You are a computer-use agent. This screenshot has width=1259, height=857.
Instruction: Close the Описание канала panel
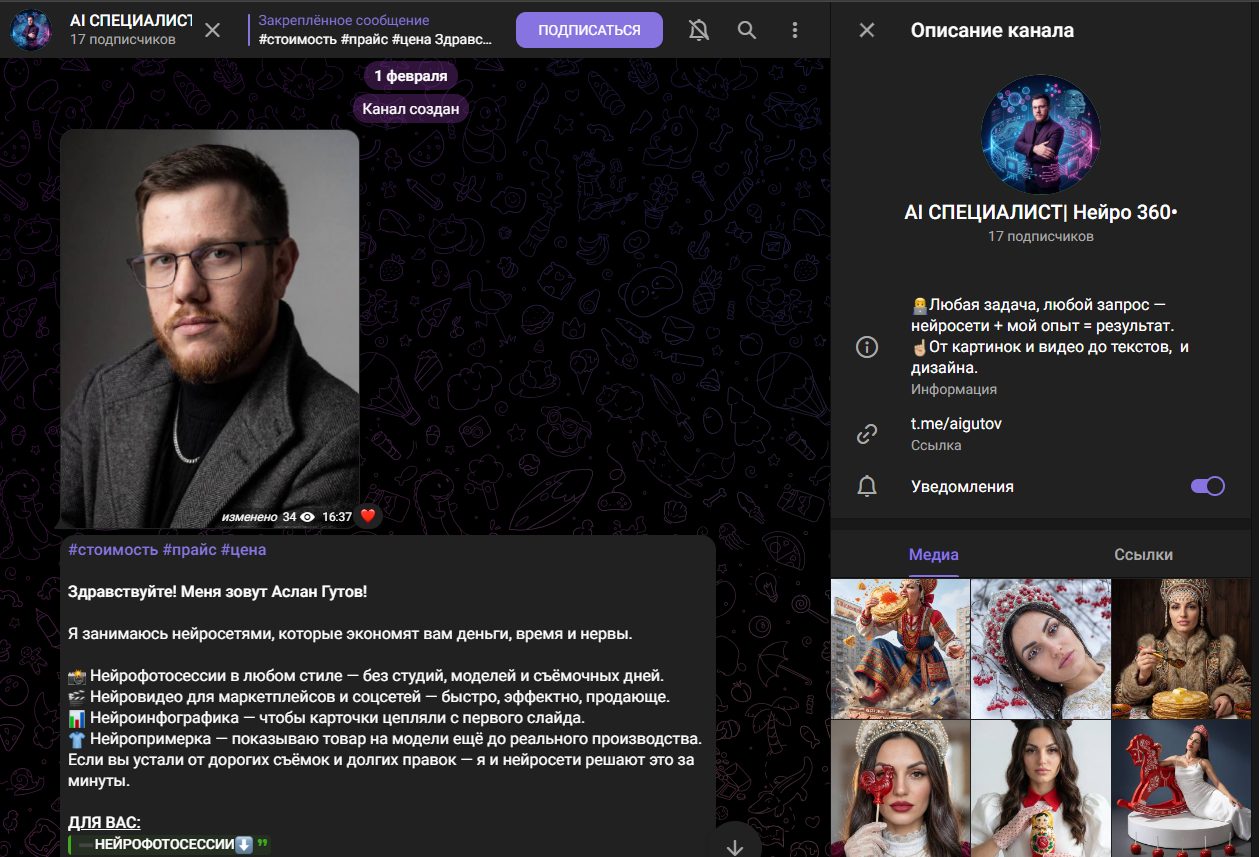(x=867, y=30)
